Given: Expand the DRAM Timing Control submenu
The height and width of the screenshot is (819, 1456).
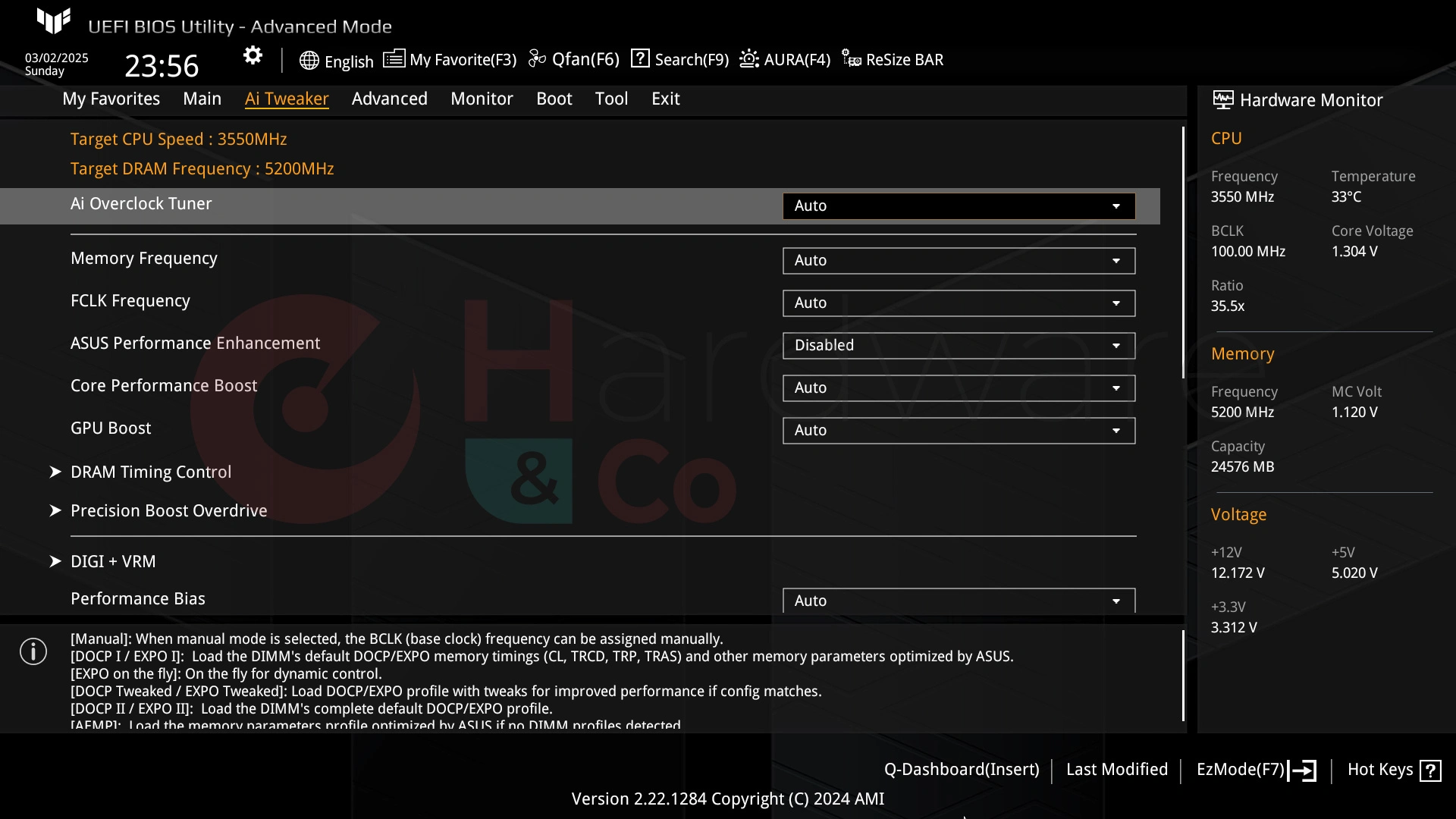Looking at the screenshot, I should (x=151, y=472).
